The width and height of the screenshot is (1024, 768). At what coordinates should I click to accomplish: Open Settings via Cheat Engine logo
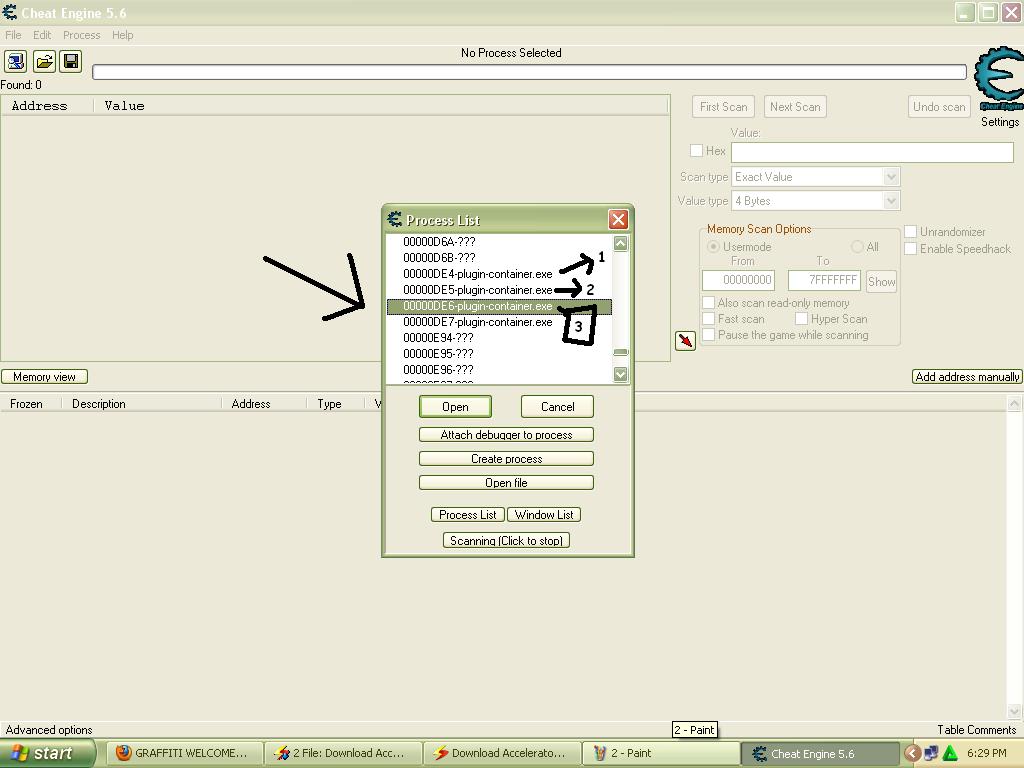[x=999, y=80]
